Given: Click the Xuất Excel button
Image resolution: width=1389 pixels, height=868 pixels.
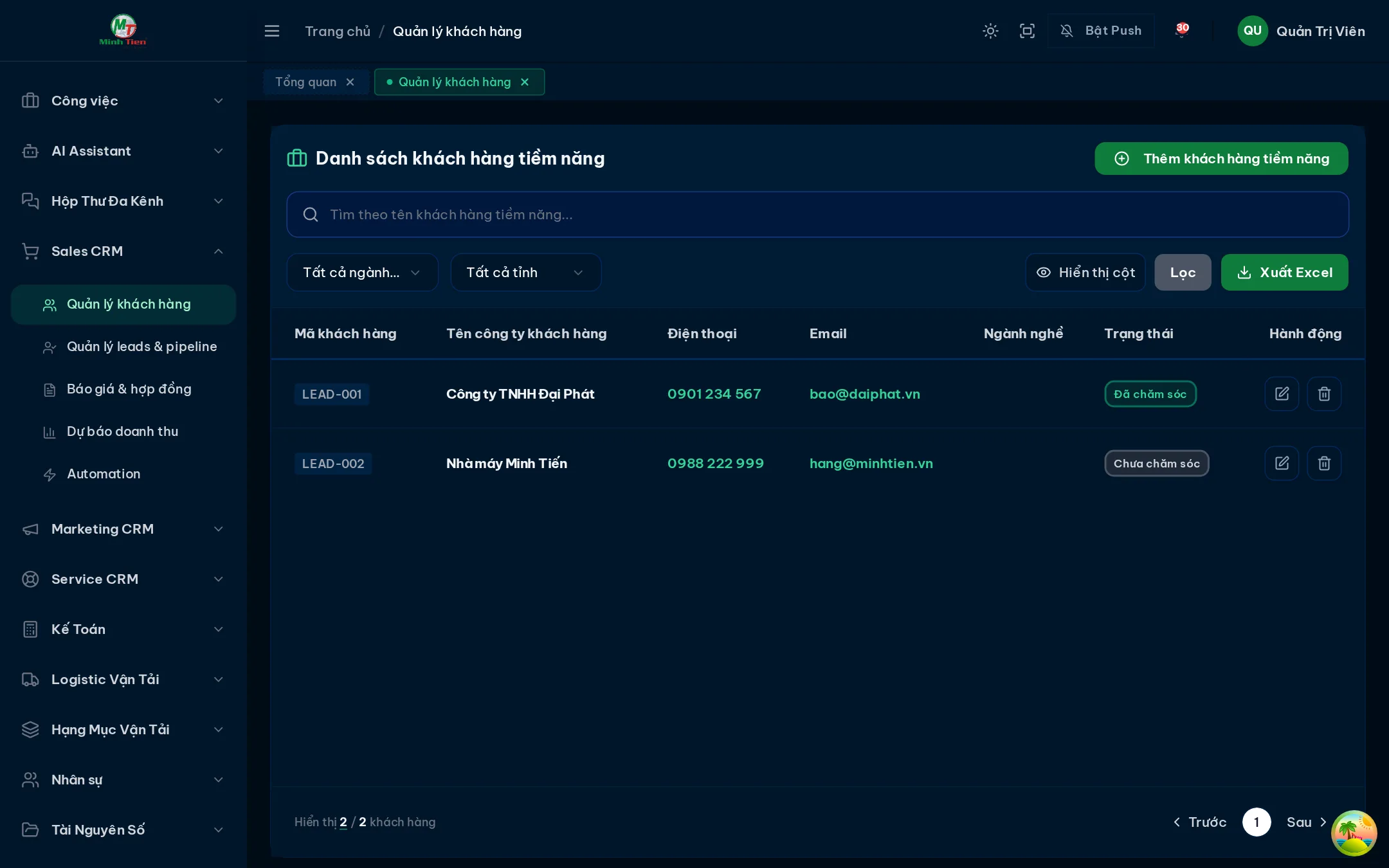Looking at the screenshot, I should (x=1284, y=273).
